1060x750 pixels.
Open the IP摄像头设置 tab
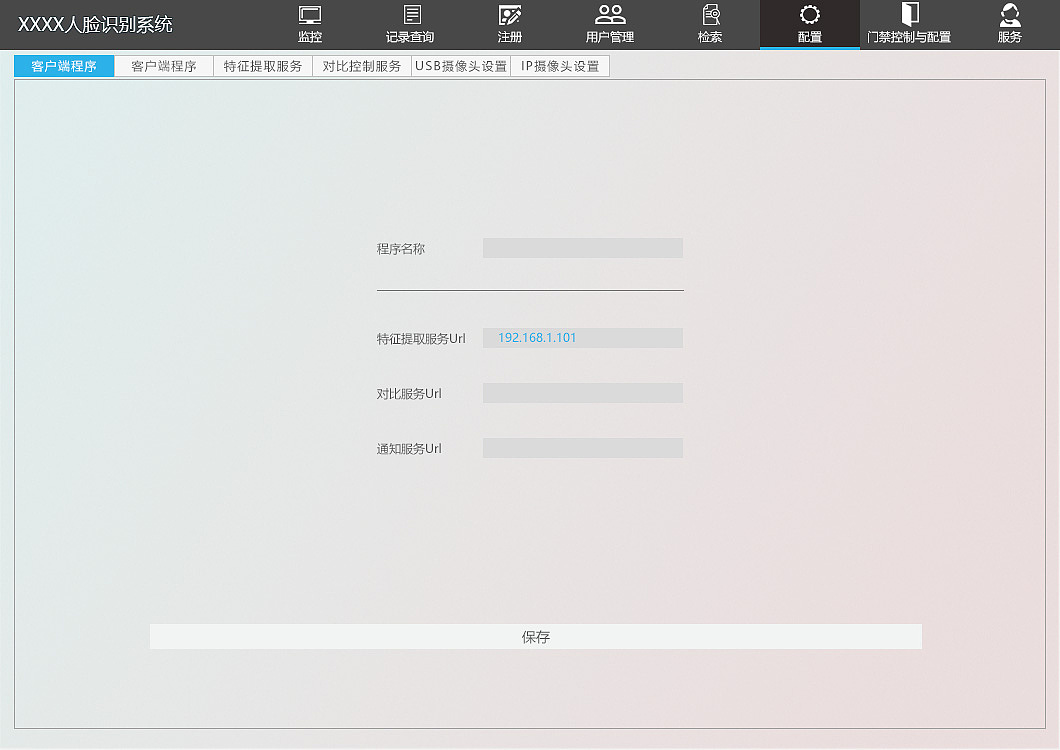coord(559,65)
